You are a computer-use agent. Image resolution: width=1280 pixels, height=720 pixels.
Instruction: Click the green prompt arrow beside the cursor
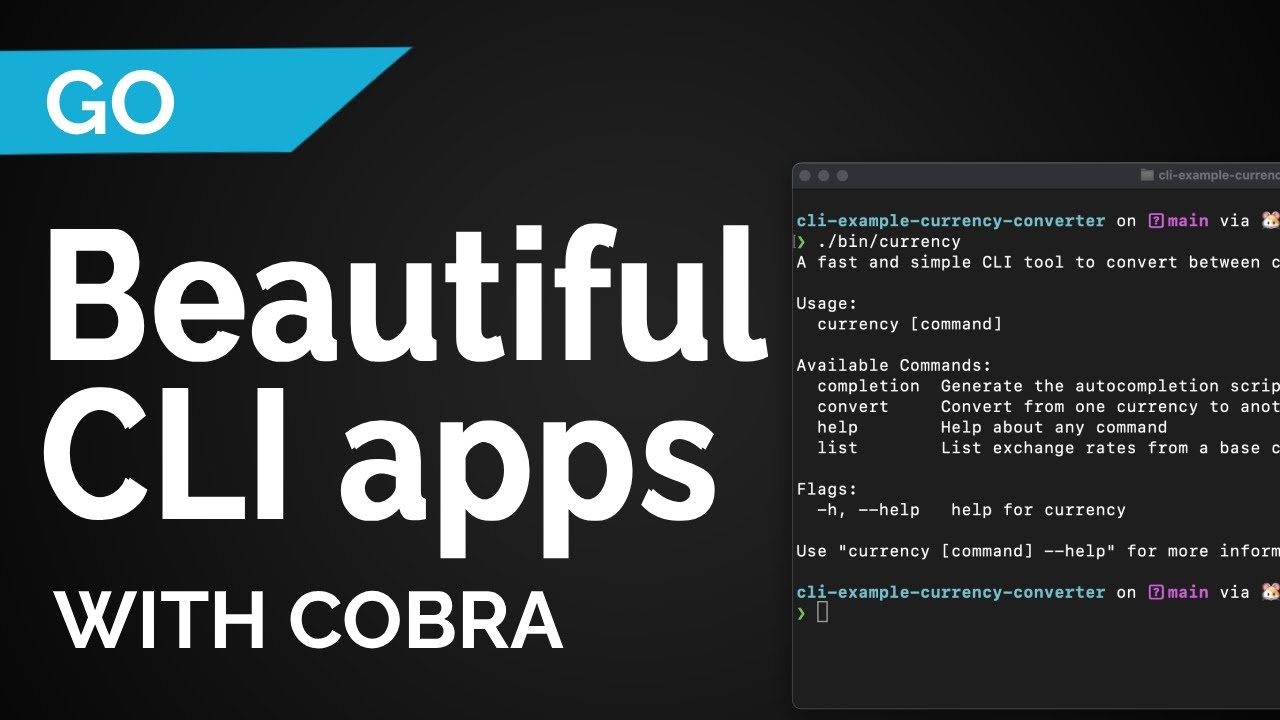click(801, 613)
